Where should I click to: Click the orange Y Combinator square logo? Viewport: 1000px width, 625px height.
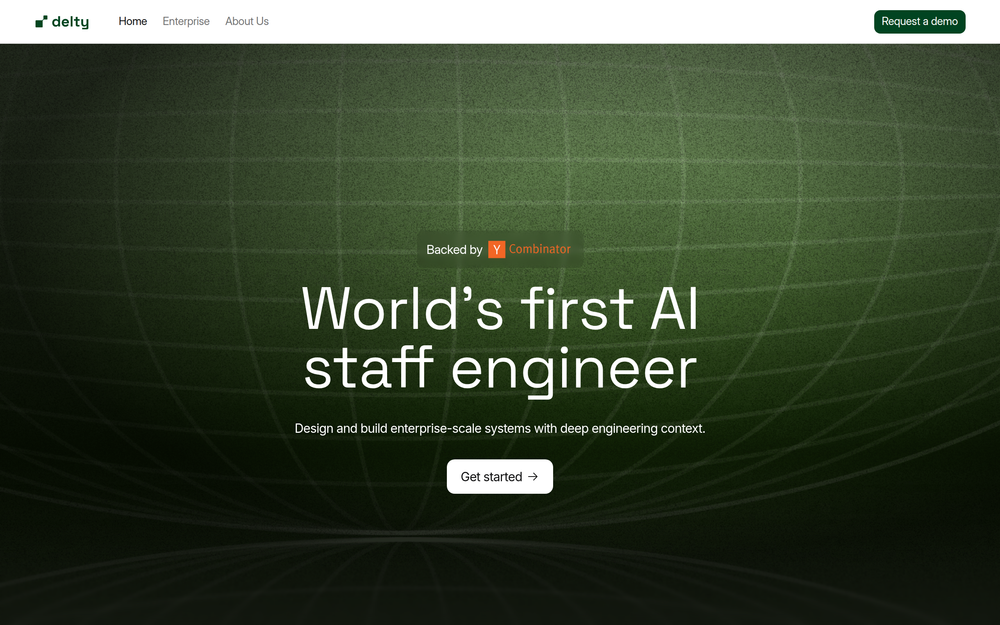tap(497, 249)
